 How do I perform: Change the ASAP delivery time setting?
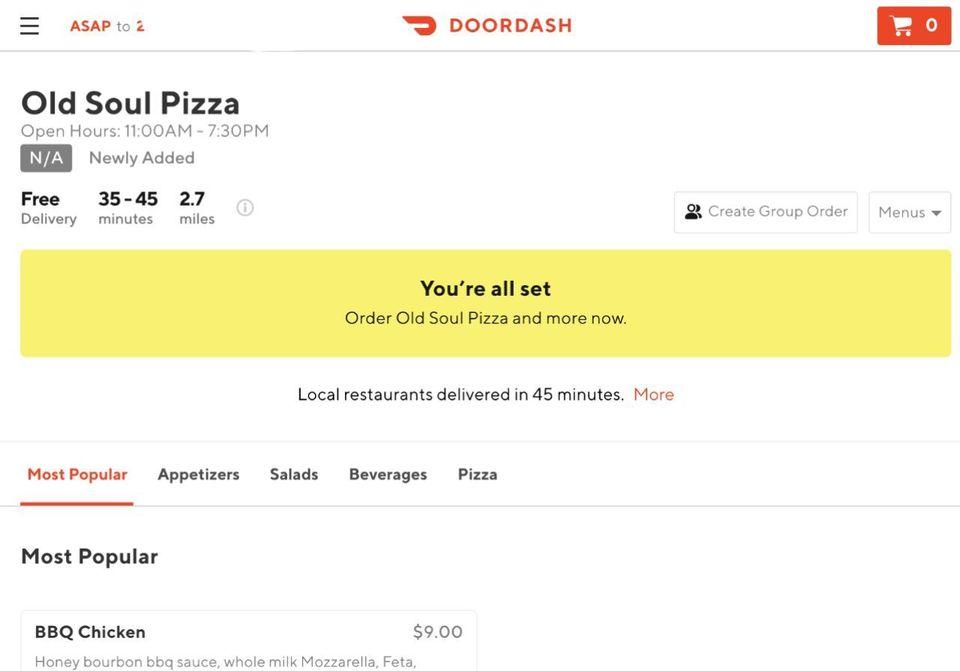click(106, 26)
